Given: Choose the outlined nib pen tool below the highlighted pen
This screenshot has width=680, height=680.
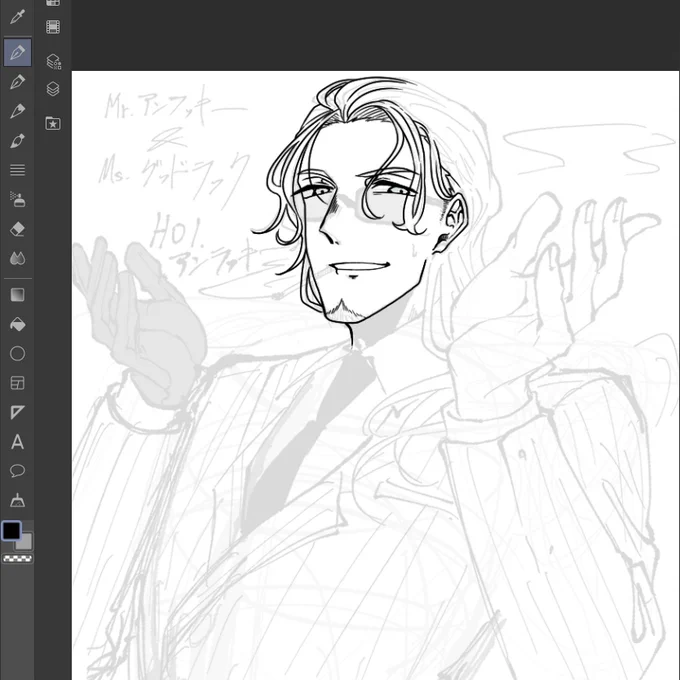Looking at the screenshot, I should click(x=17, y=82).
